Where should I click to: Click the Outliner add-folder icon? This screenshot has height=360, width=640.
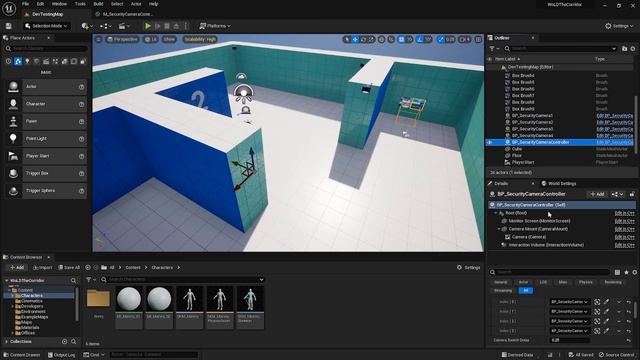[x=624, y=49]
